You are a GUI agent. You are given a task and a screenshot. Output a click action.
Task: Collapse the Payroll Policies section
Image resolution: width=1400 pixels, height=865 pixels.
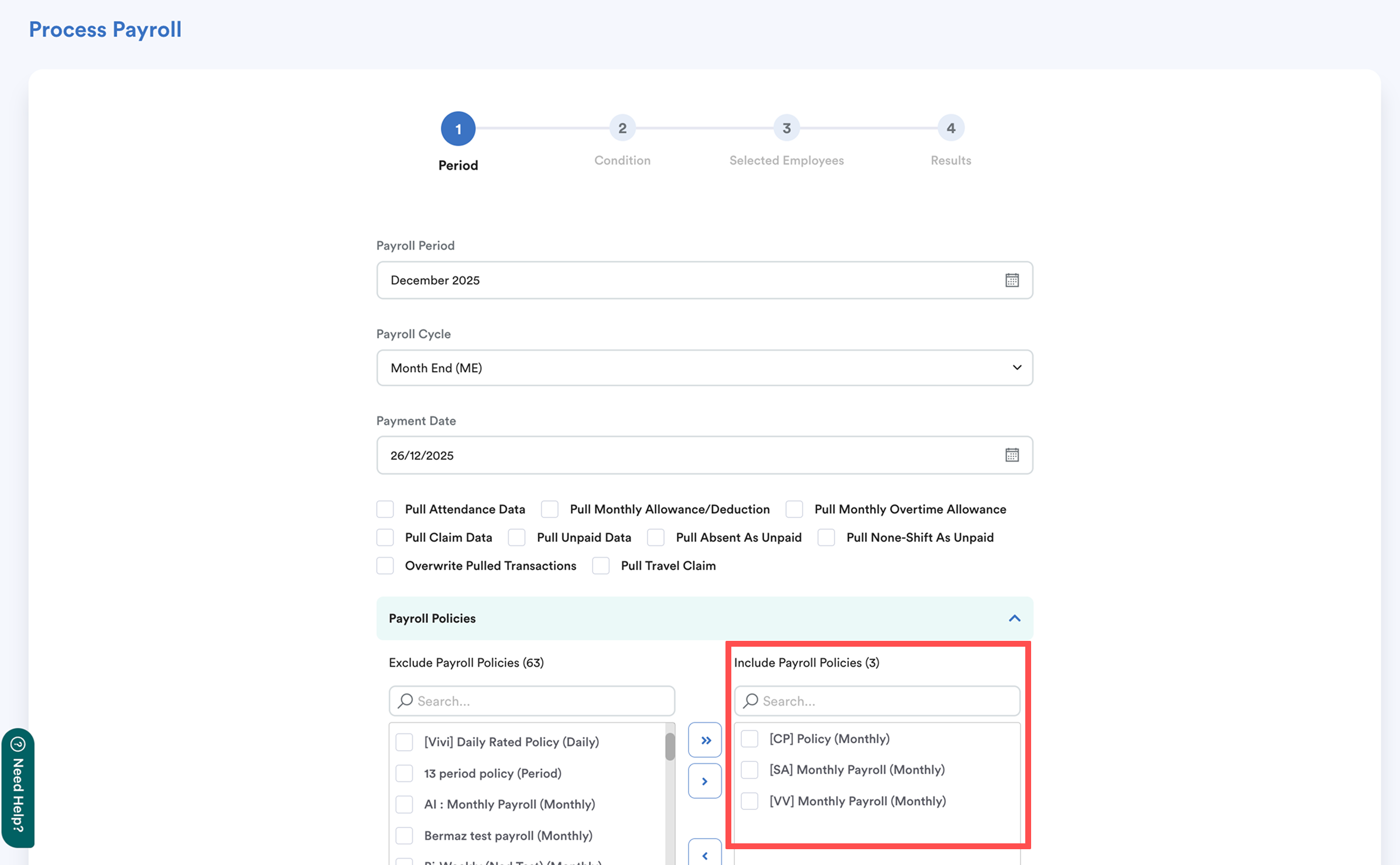coord(1014,618)
